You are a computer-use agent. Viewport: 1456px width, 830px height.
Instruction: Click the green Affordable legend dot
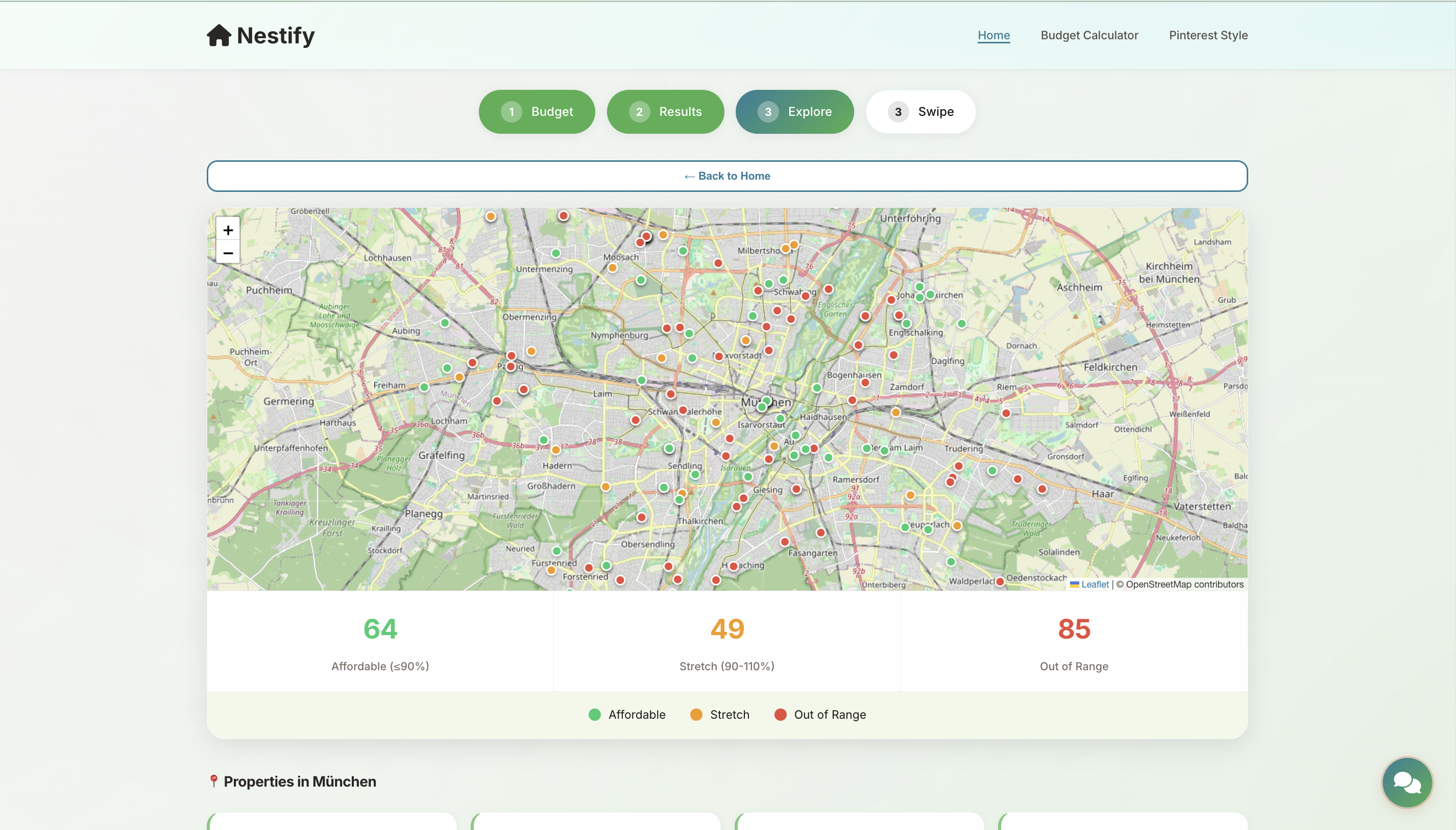[x=595, y=715]
